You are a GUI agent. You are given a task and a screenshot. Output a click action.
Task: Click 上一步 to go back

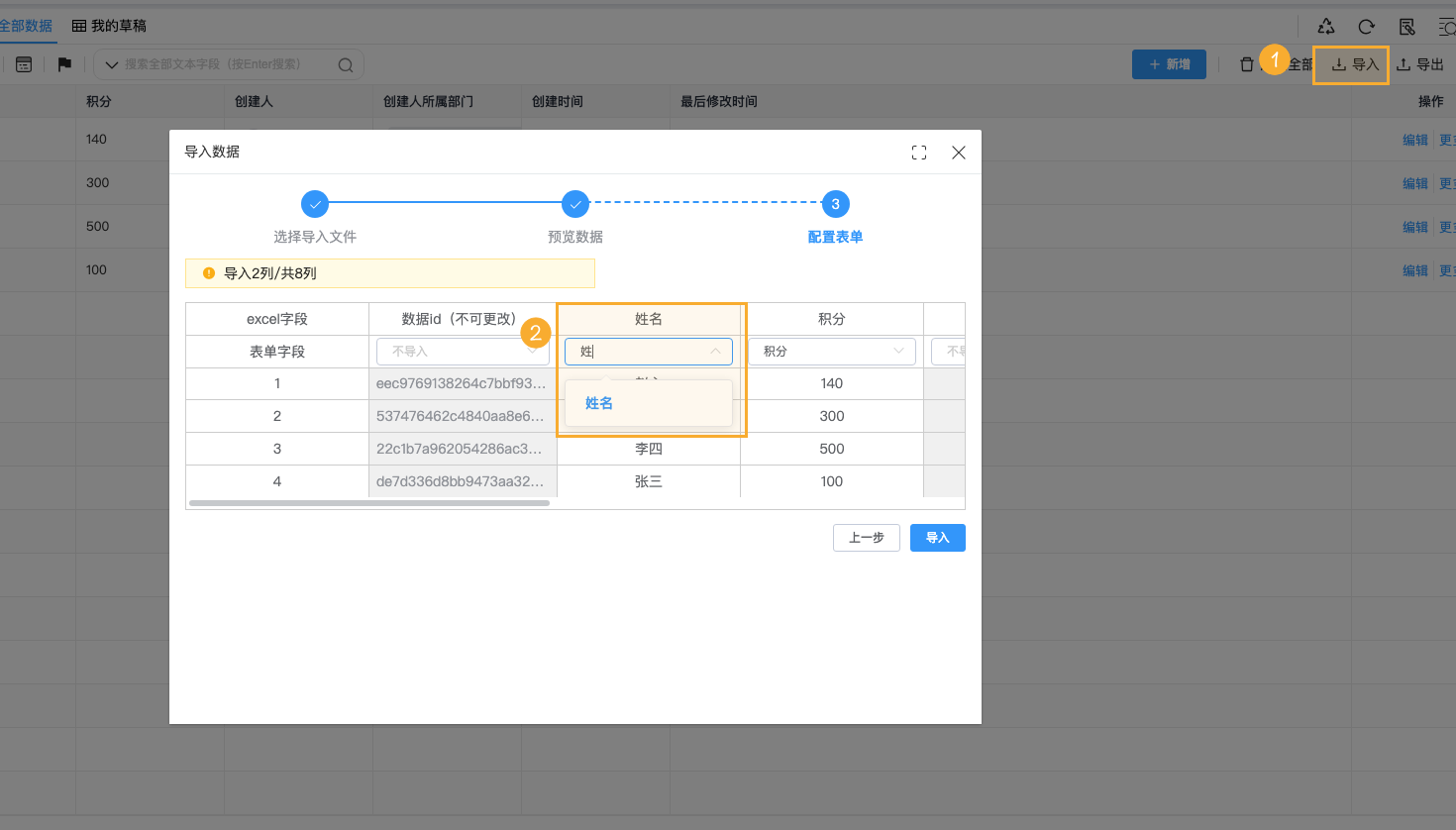coord(867,538)
